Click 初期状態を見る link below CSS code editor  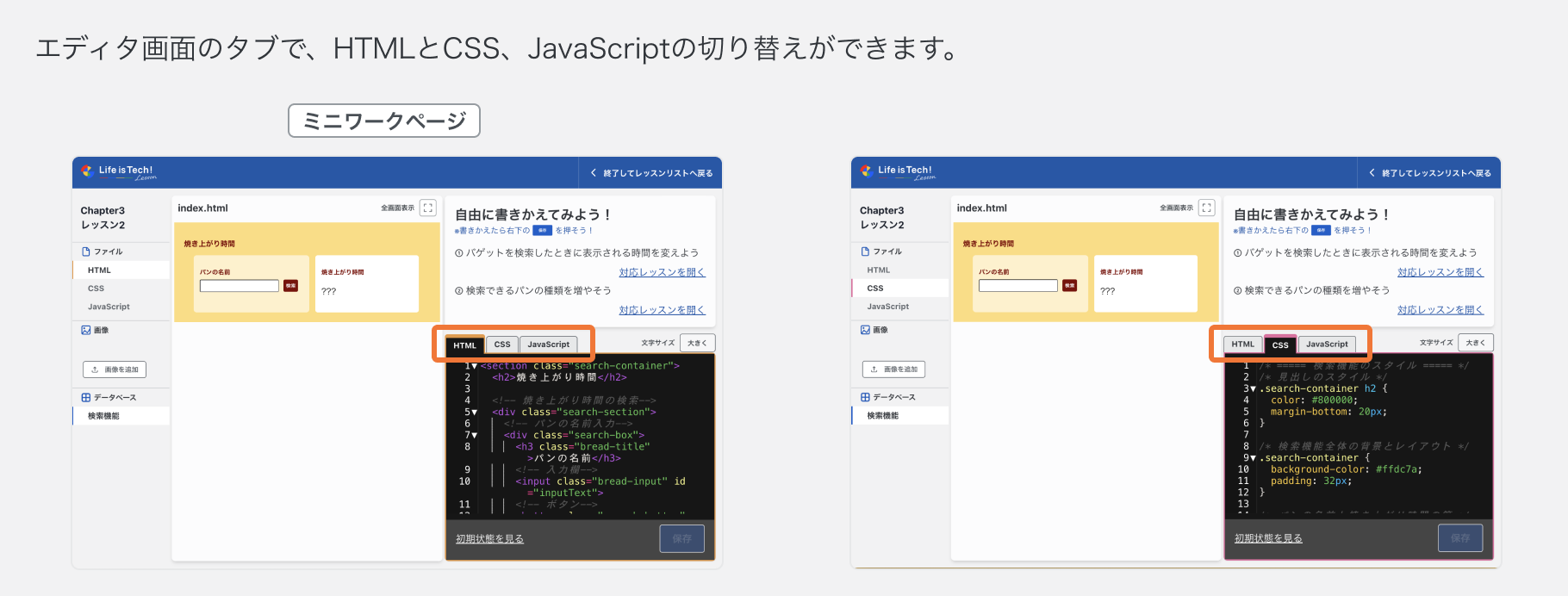[1268, 538]
